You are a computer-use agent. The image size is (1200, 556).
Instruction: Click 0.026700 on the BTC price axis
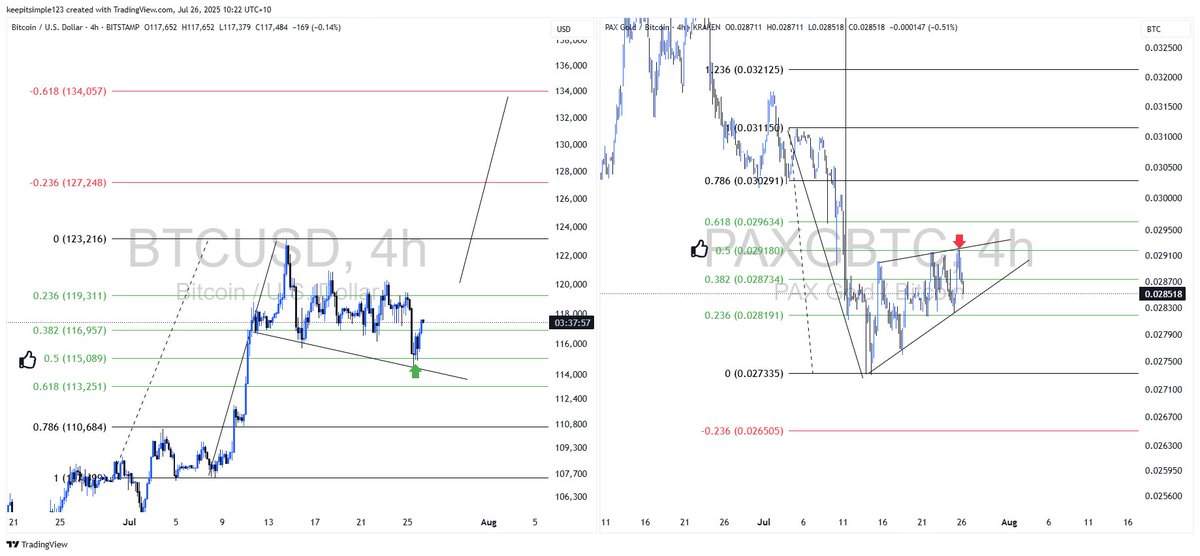[x=1161, y=416]
